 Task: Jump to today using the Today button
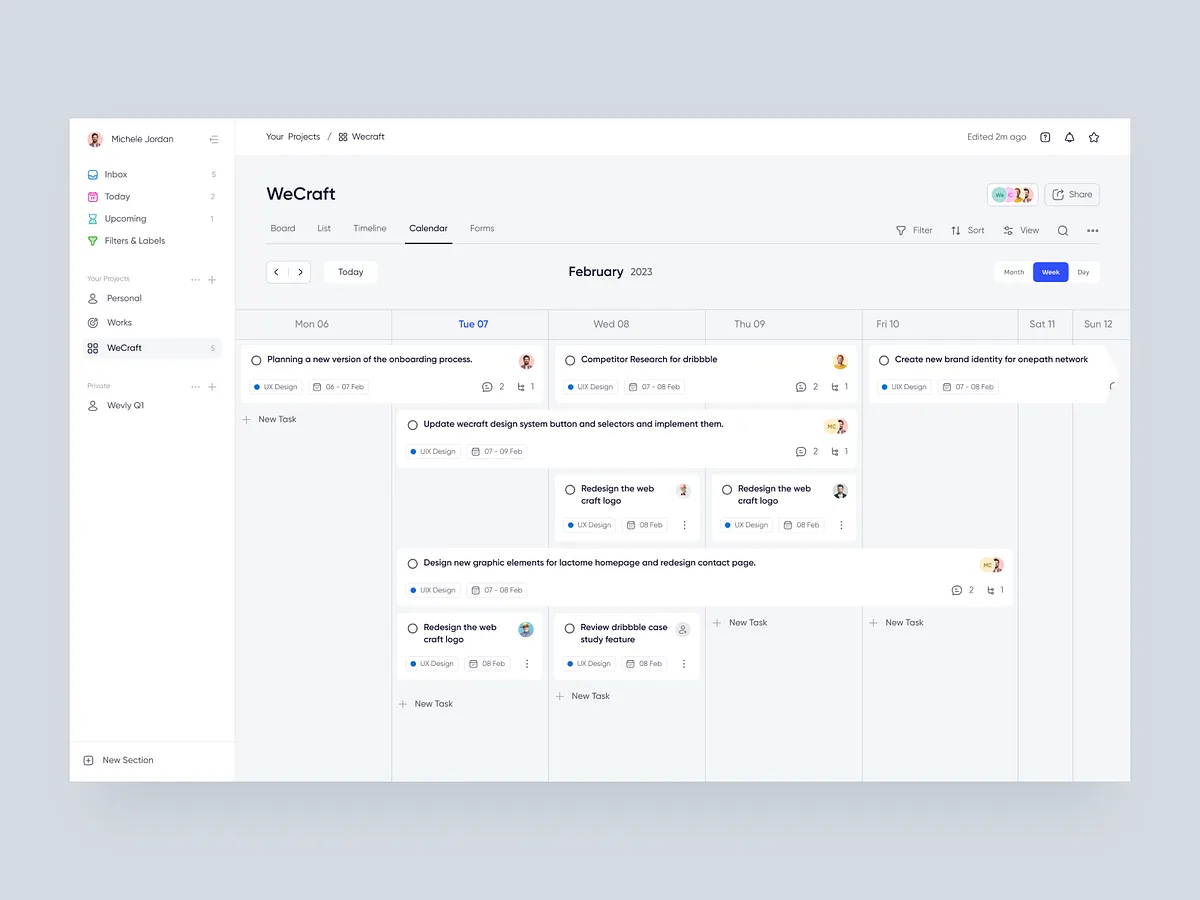coord(350,271)
